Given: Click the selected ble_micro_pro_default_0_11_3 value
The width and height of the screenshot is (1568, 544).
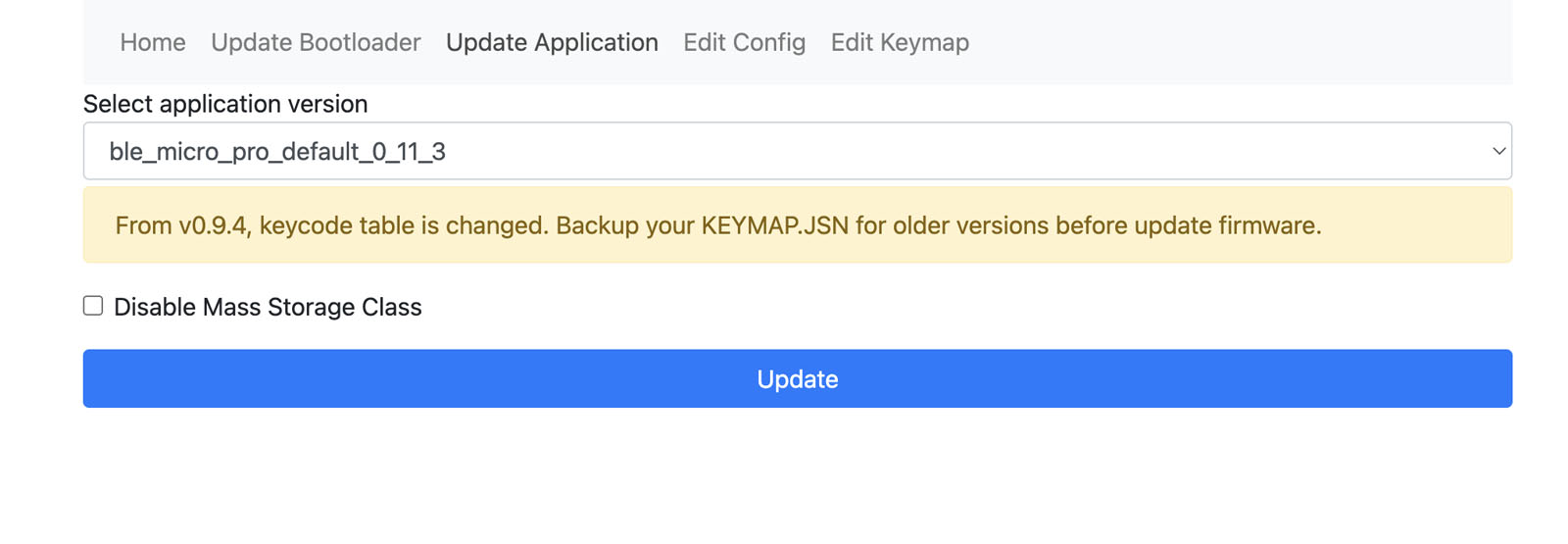Looking at the screenshot, I should pos(277,152).
